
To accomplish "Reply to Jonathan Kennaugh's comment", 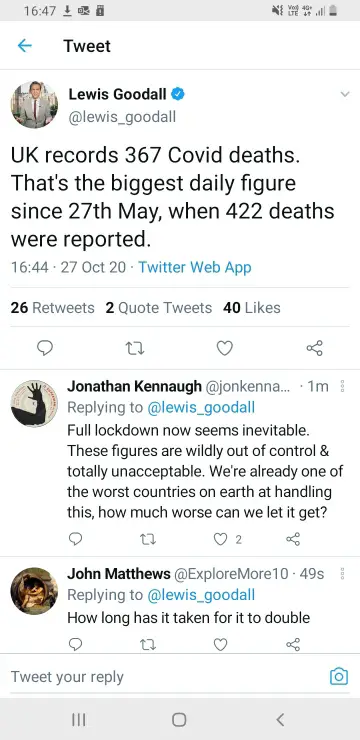I will 75,538.
